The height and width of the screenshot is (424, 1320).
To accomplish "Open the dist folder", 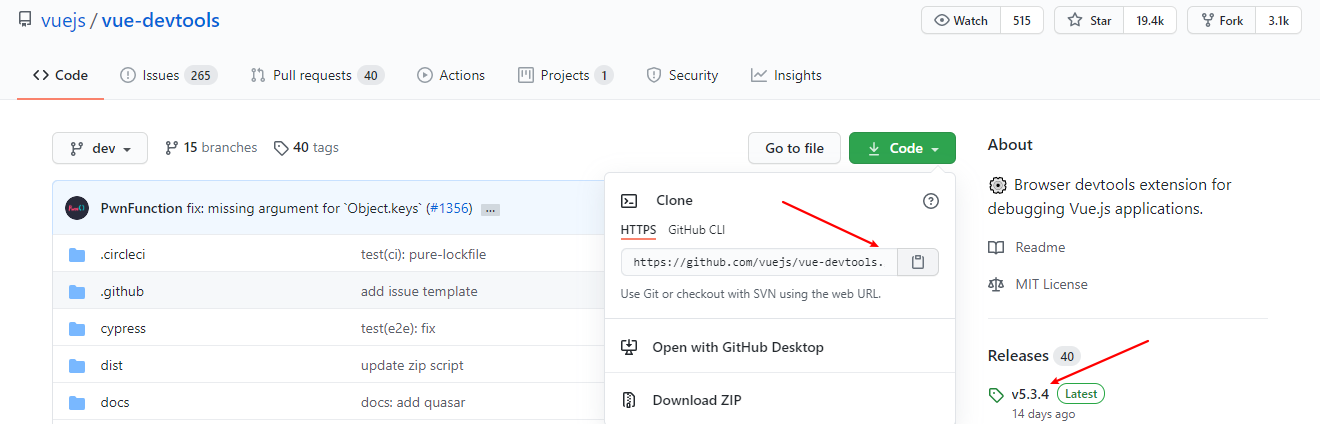I will 112,366.
